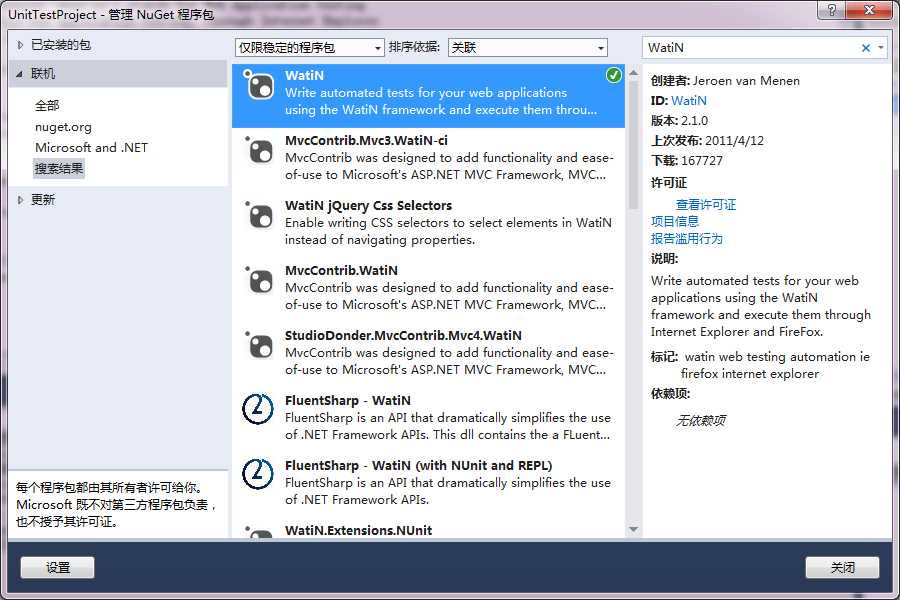Click the 版本: 2.1.0 text

coord(679,121)
